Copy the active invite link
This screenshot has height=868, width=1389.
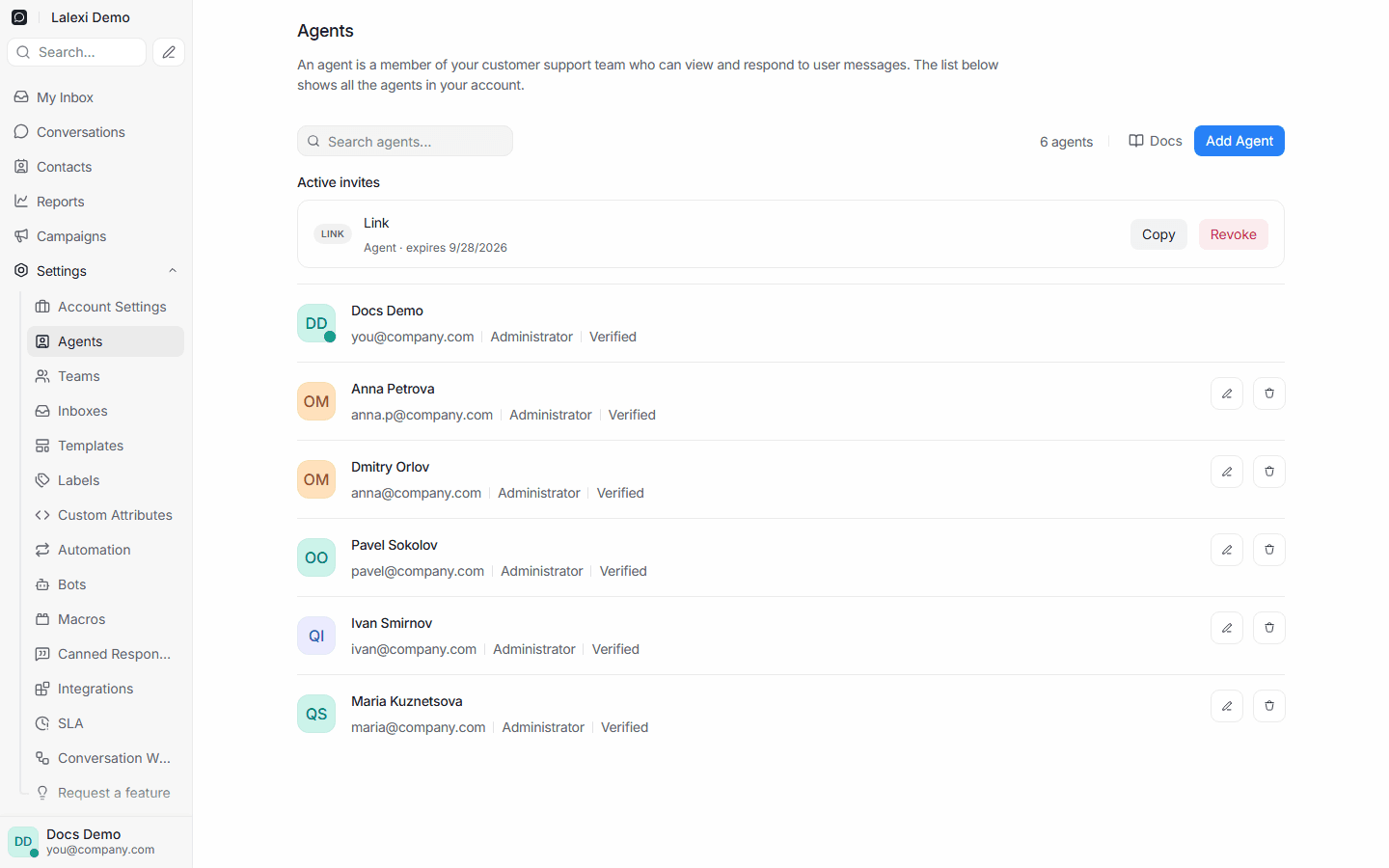[1158, 234]
